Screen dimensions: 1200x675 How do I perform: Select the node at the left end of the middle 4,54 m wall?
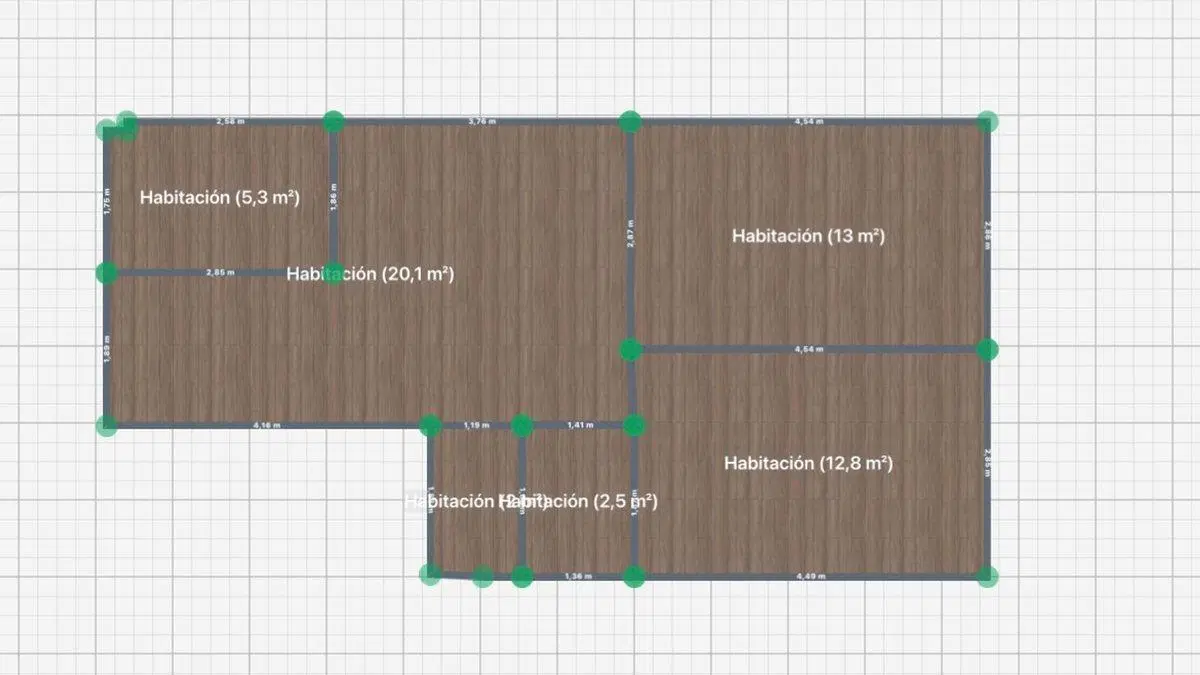coord(630,350)
